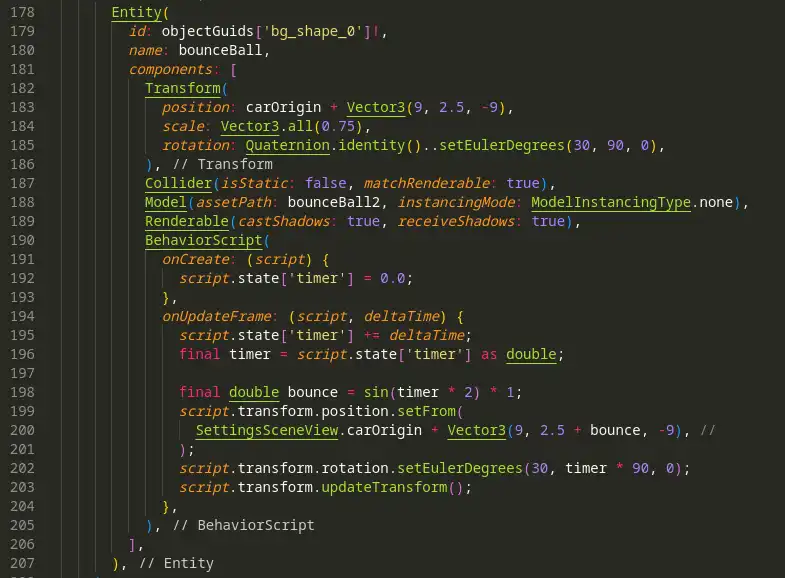
Task: Click line number 178 in gutter
Action: 23,12
